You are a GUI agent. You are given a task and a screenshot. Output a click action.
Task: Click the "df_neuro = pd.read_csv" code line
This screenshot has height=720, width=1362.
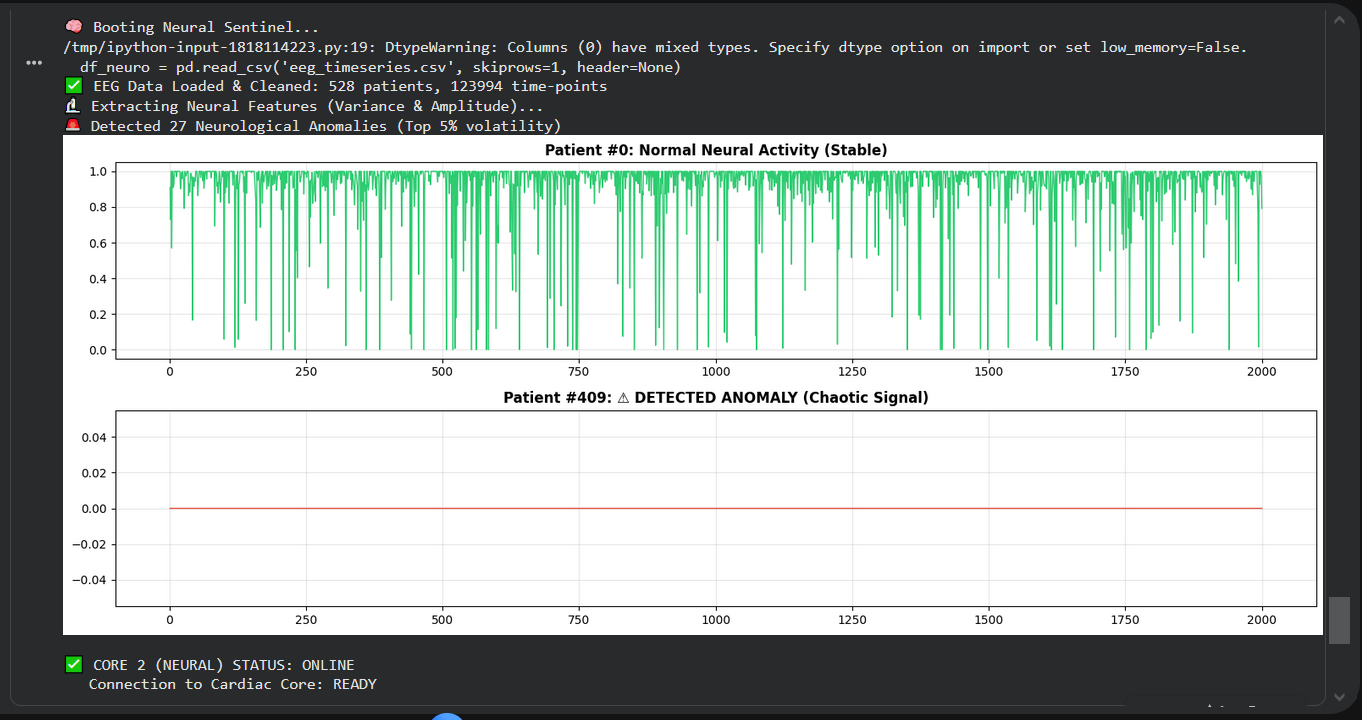tap(380, 67)
